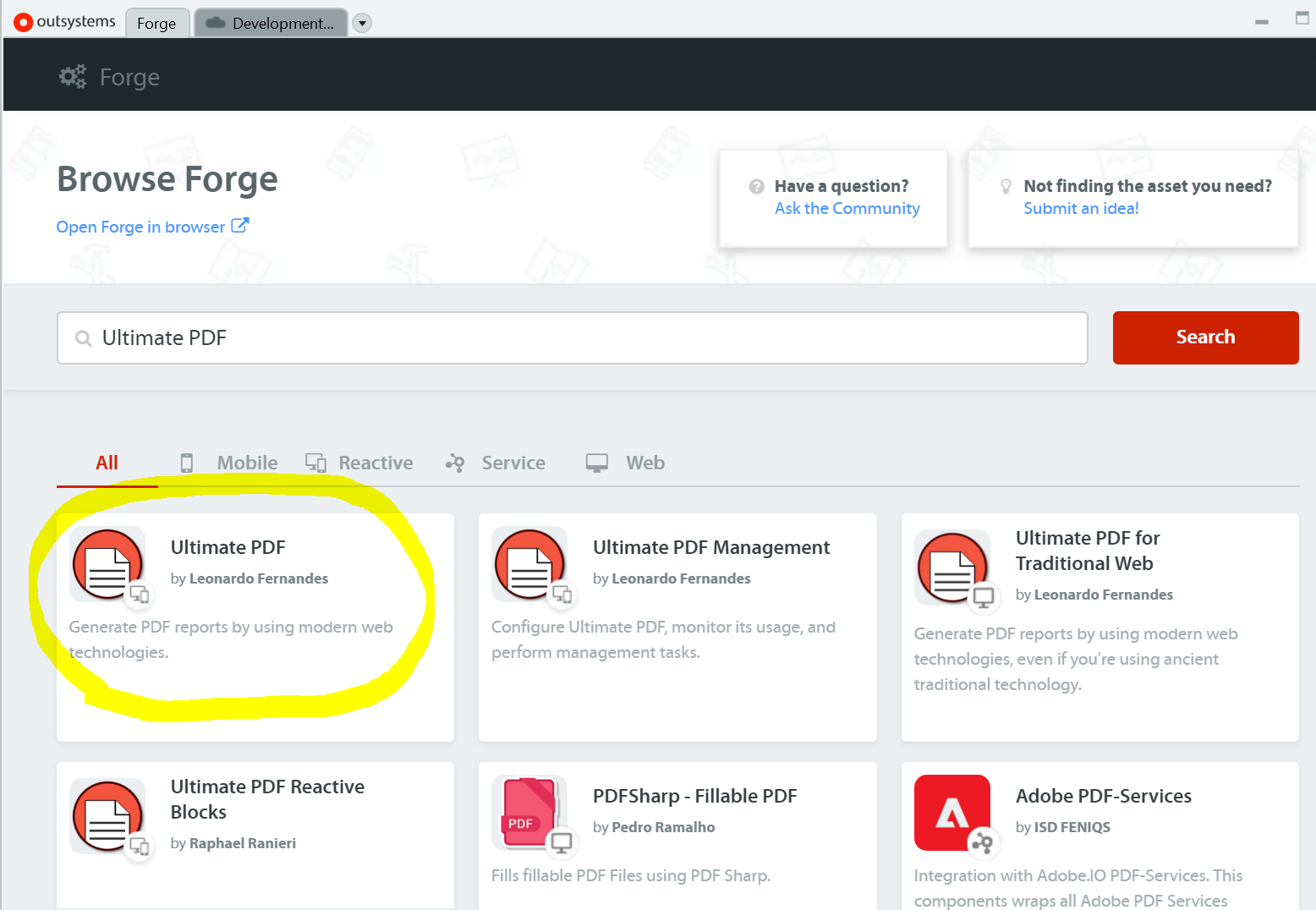The height and width of the screenshot is (910, 1316).
Task: Select the Reactive filter tab
Action: [x=359, y=463]
